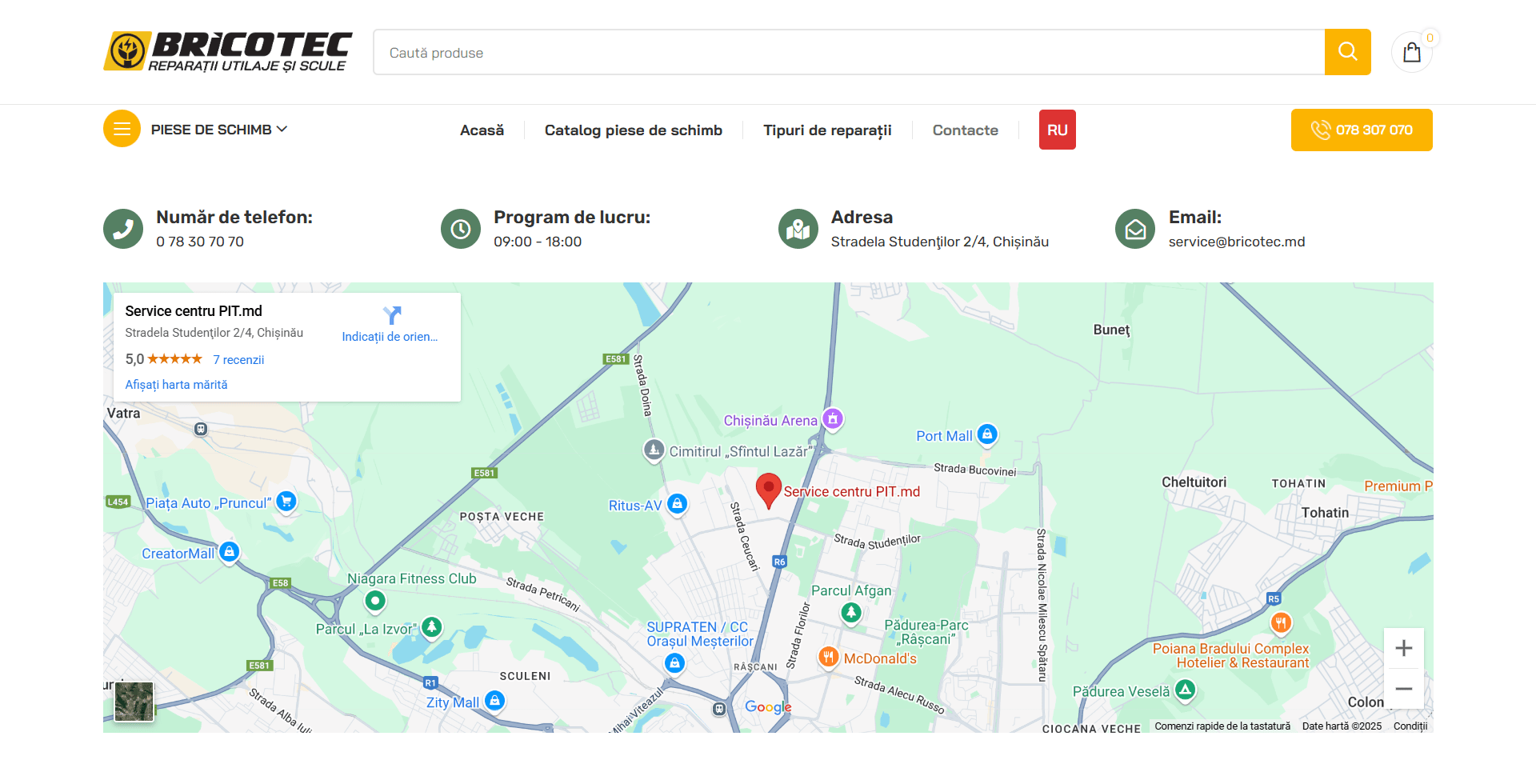Screen dimensions: 1536x784
Task: Zoom in the map with plus button
Action: point(1404,648)
